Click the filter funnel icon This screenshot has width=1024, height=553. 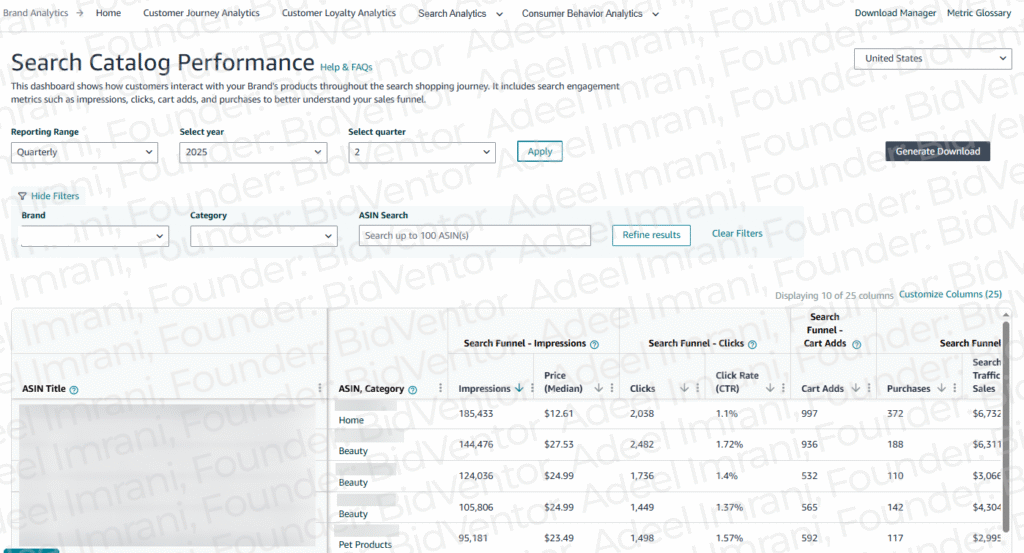[22, 196]
